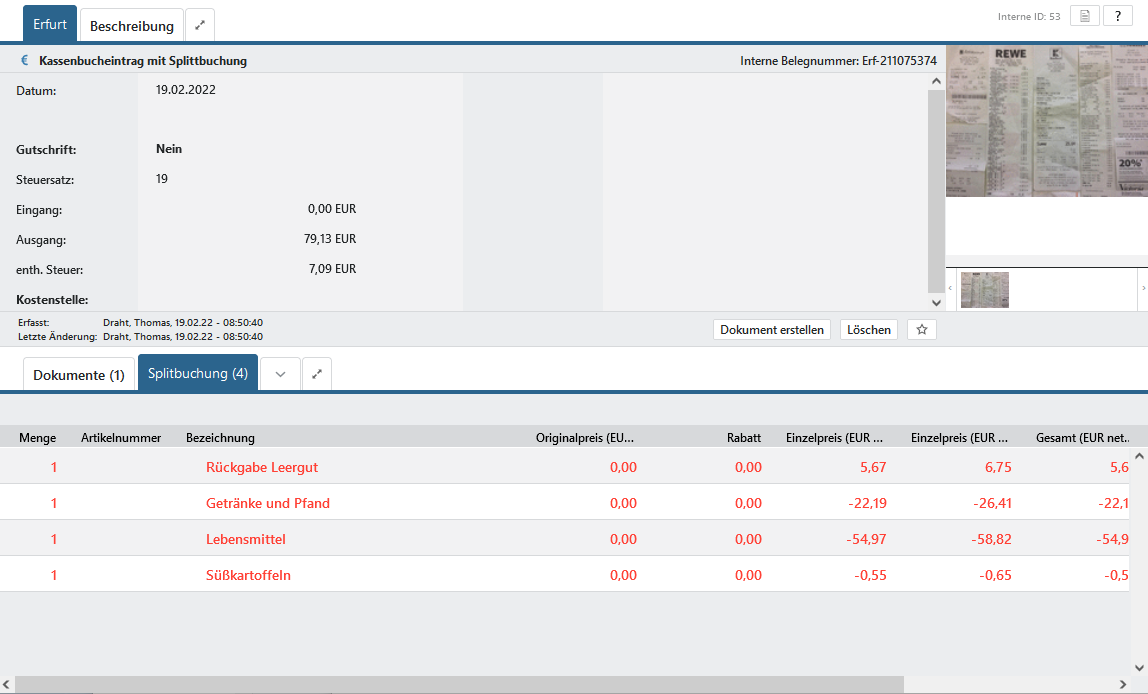Click right arrow in thumbnail strip
Viewport: 1148px width, 694px height.
1143,288
